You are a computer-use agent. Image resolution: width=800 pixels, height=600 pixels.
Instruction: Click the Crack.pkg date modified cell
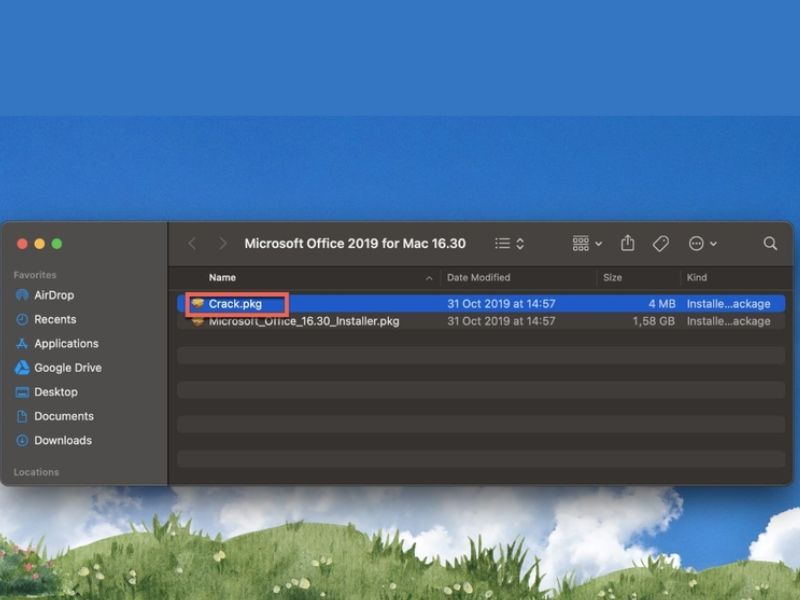click(x=501, y=304)
